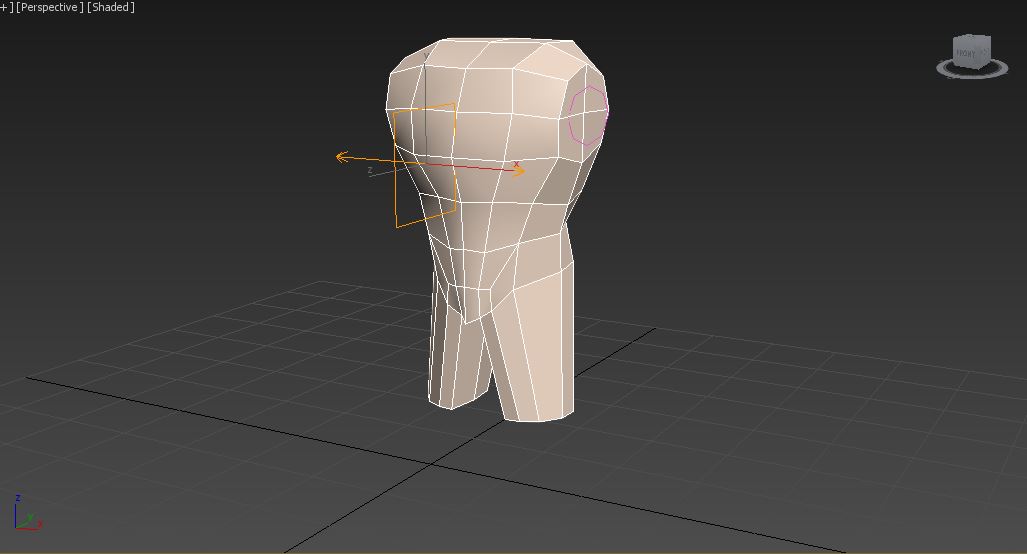
Task: Open the Shaded display mode menu
Action: click(111, 7)
